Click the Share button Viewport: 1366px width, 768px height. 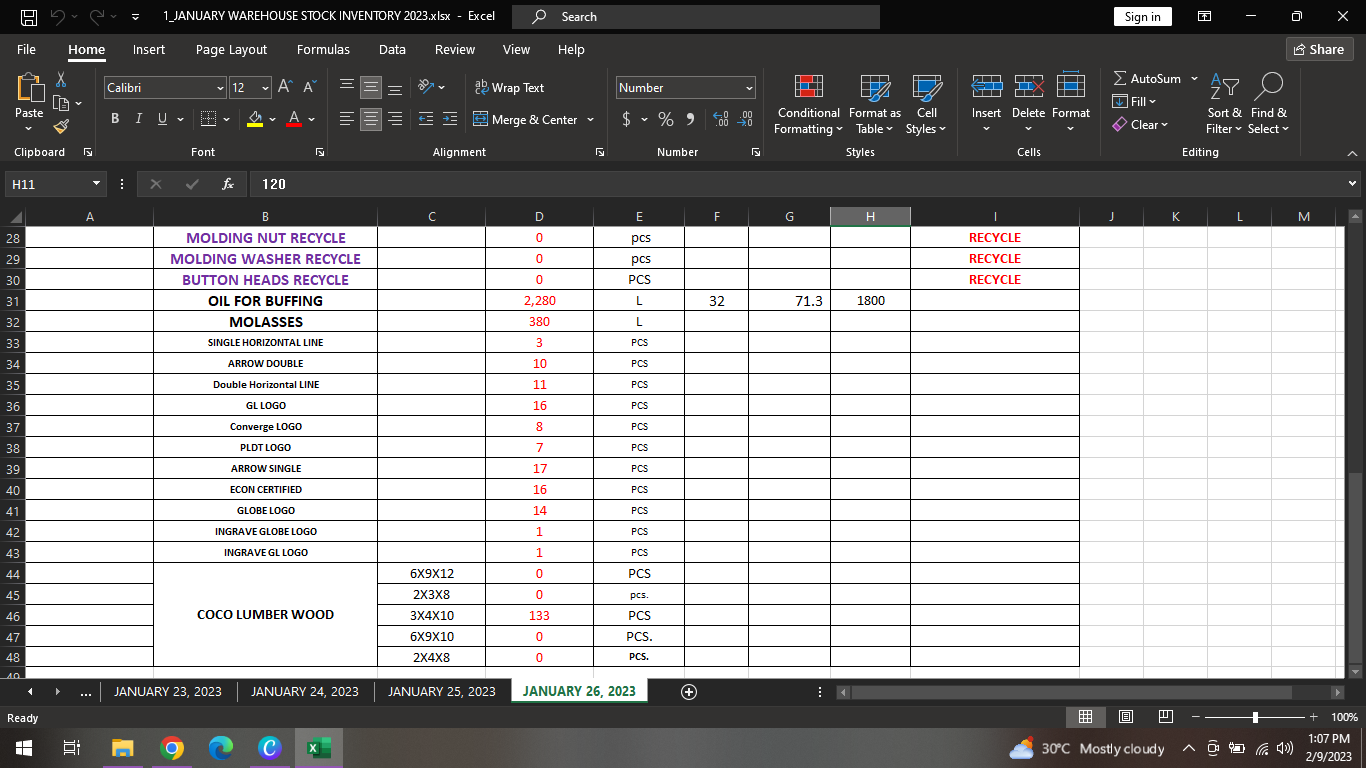point(1318,49)
